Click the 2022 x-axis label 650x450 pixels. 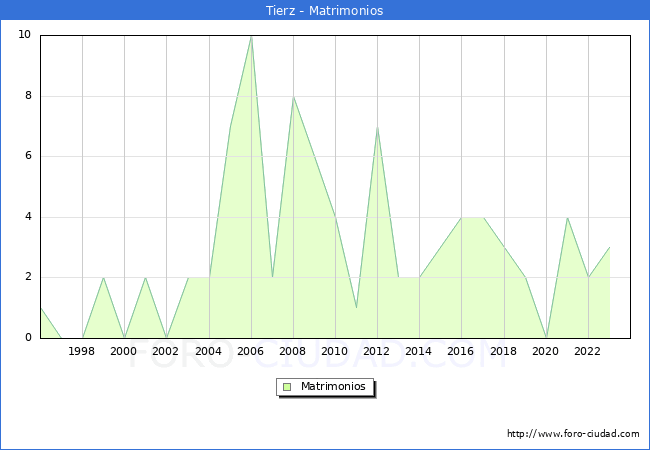point(588,352)
